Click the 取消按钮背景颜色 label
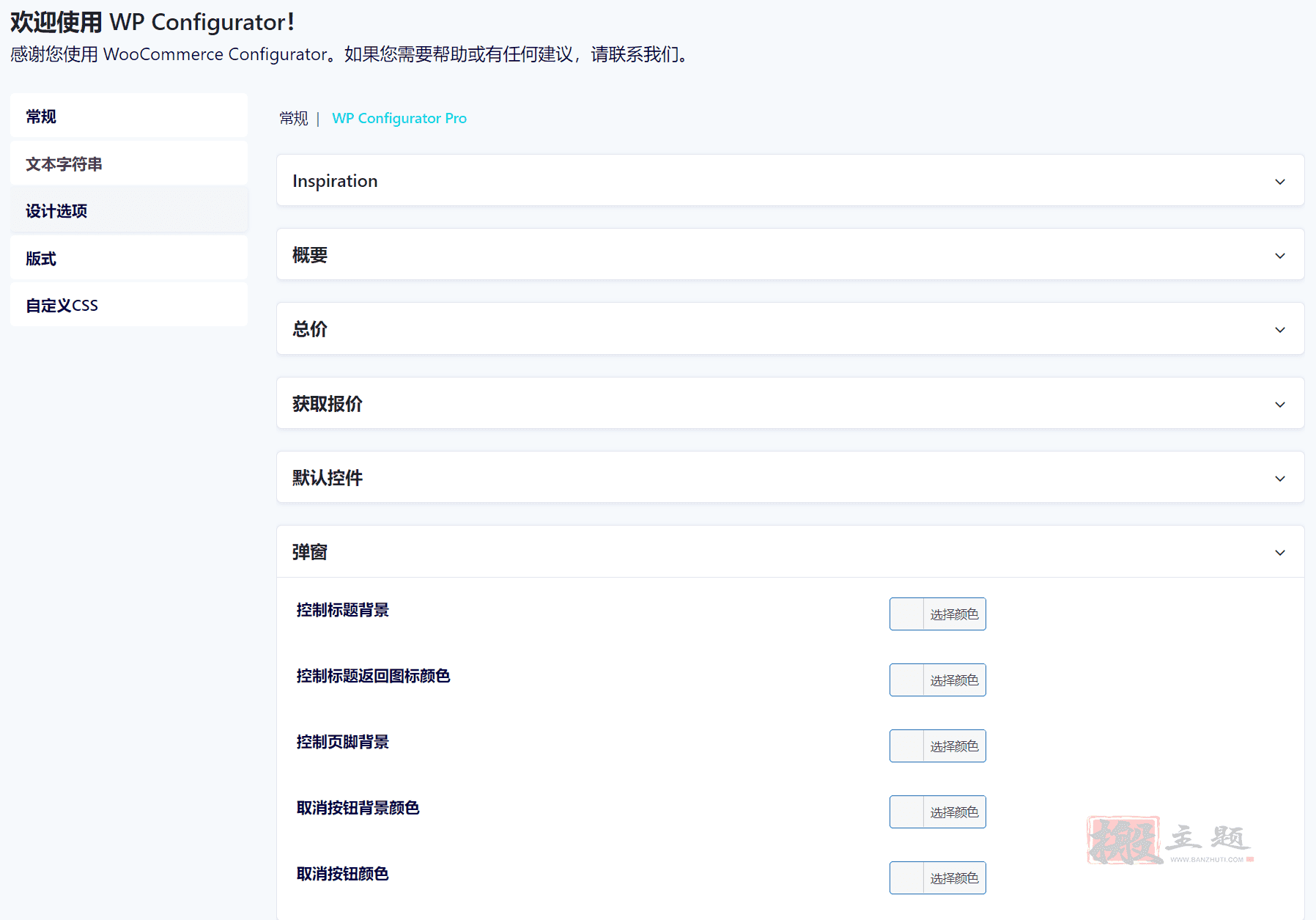 358,808
